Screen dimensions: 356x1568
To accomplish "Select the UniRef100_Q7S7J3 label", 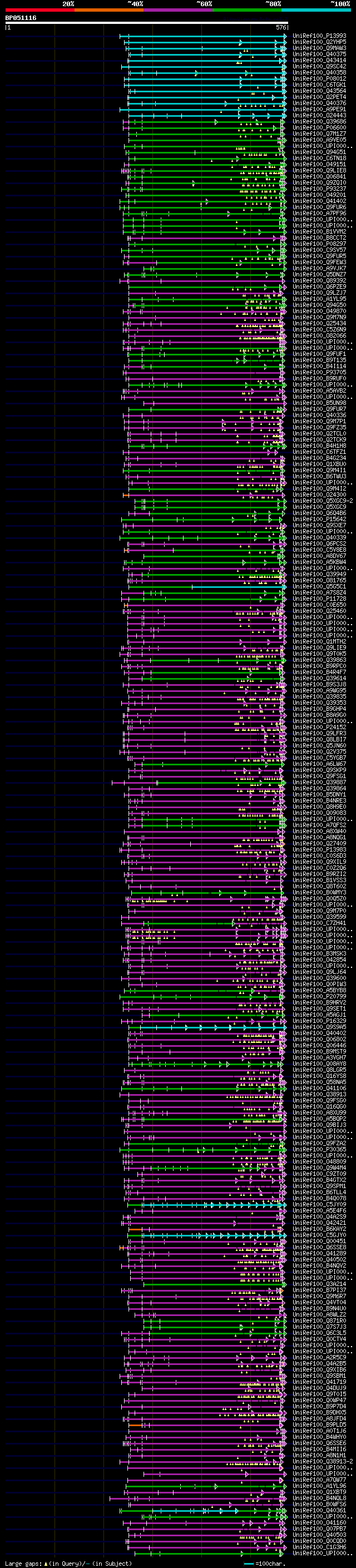I will point(319,1327).
